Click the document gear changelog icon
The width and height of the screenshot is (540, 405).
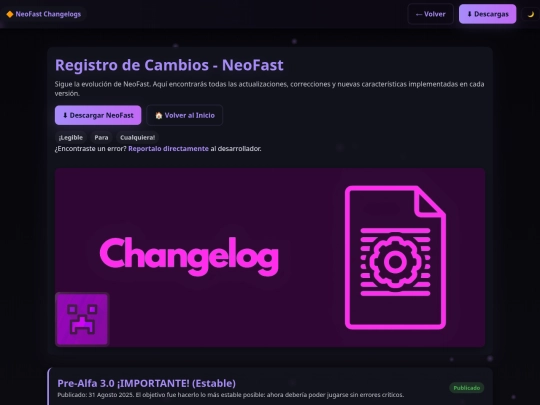coord(395,257)
